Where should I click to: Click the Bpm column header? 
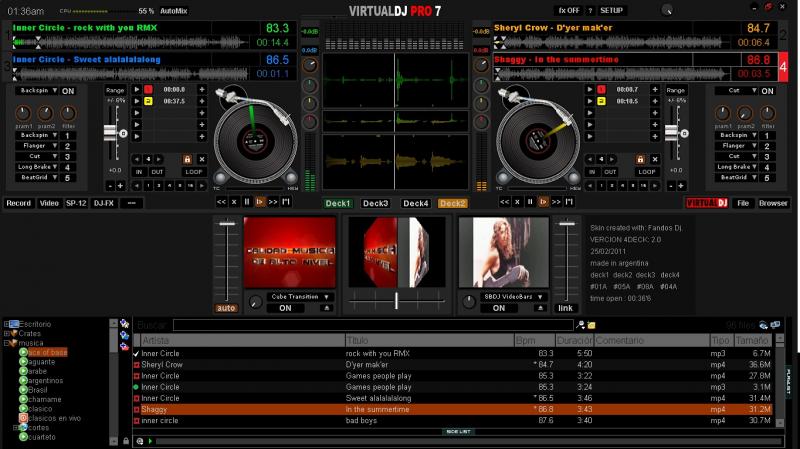[534, 340]
